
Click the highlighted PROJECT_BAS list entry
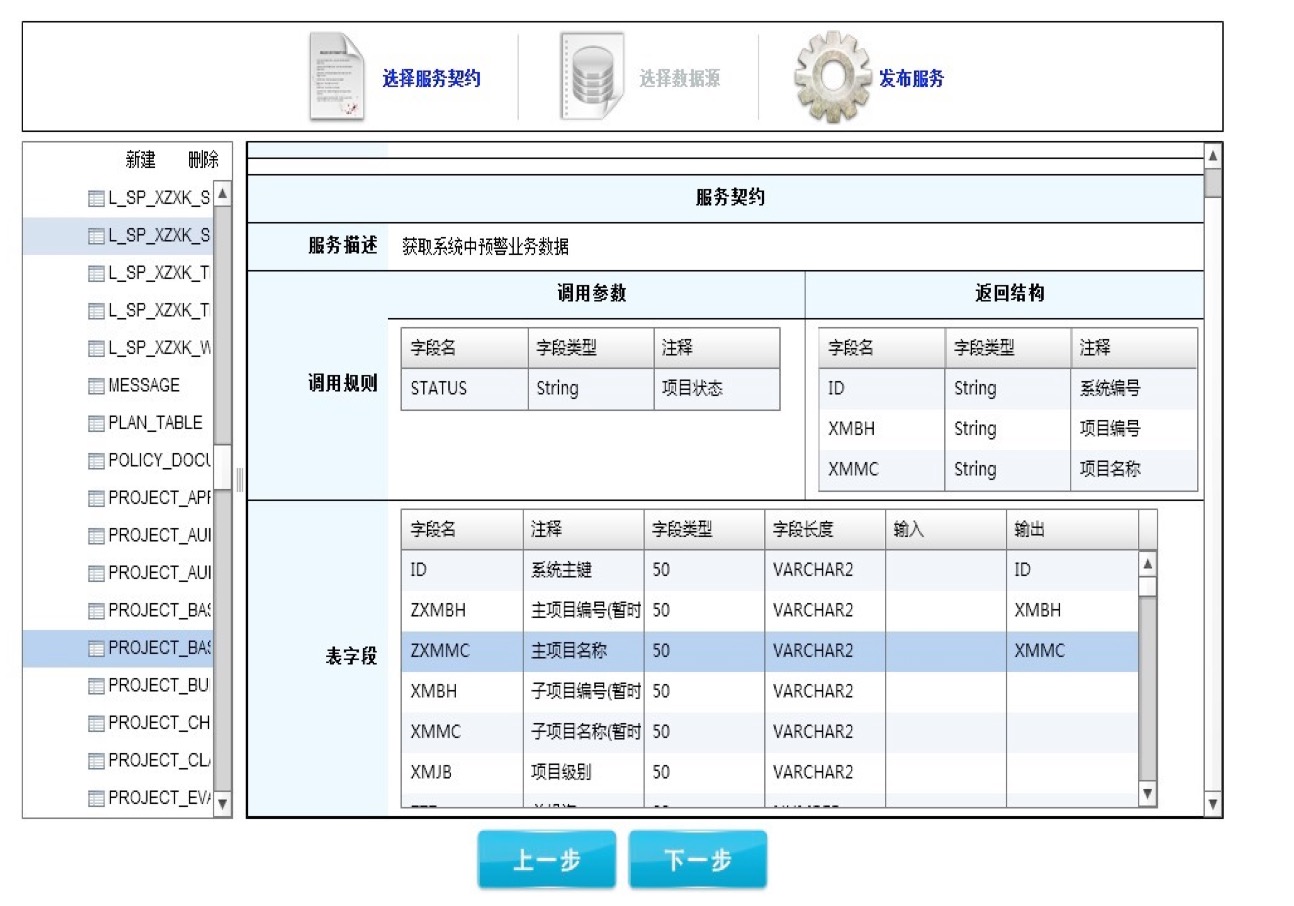tap(118, 648)
